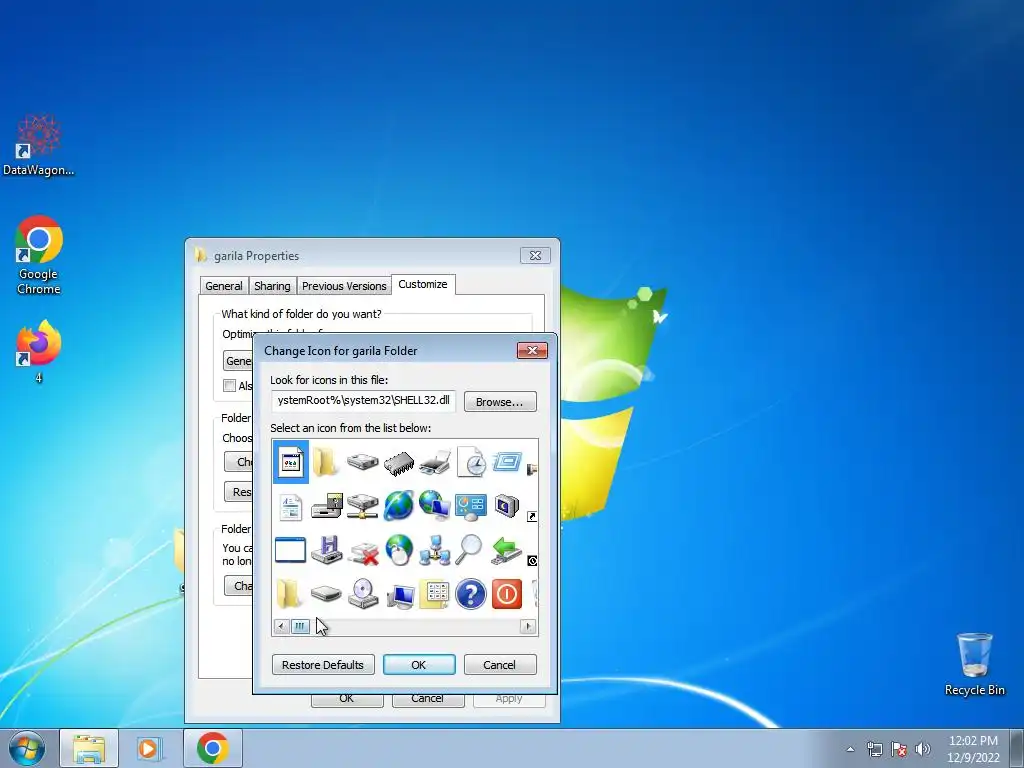Select the network drive icon with cable
This screenshot has width=1024, height=768.
pos(362,506)
